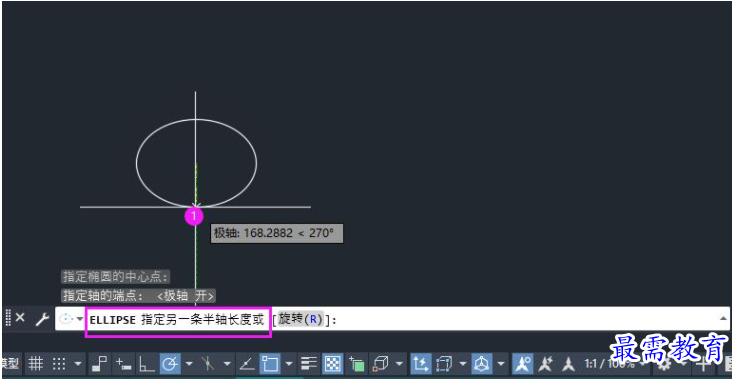
Task: Open isometric drafting plane dropdown
Action: 227,364
